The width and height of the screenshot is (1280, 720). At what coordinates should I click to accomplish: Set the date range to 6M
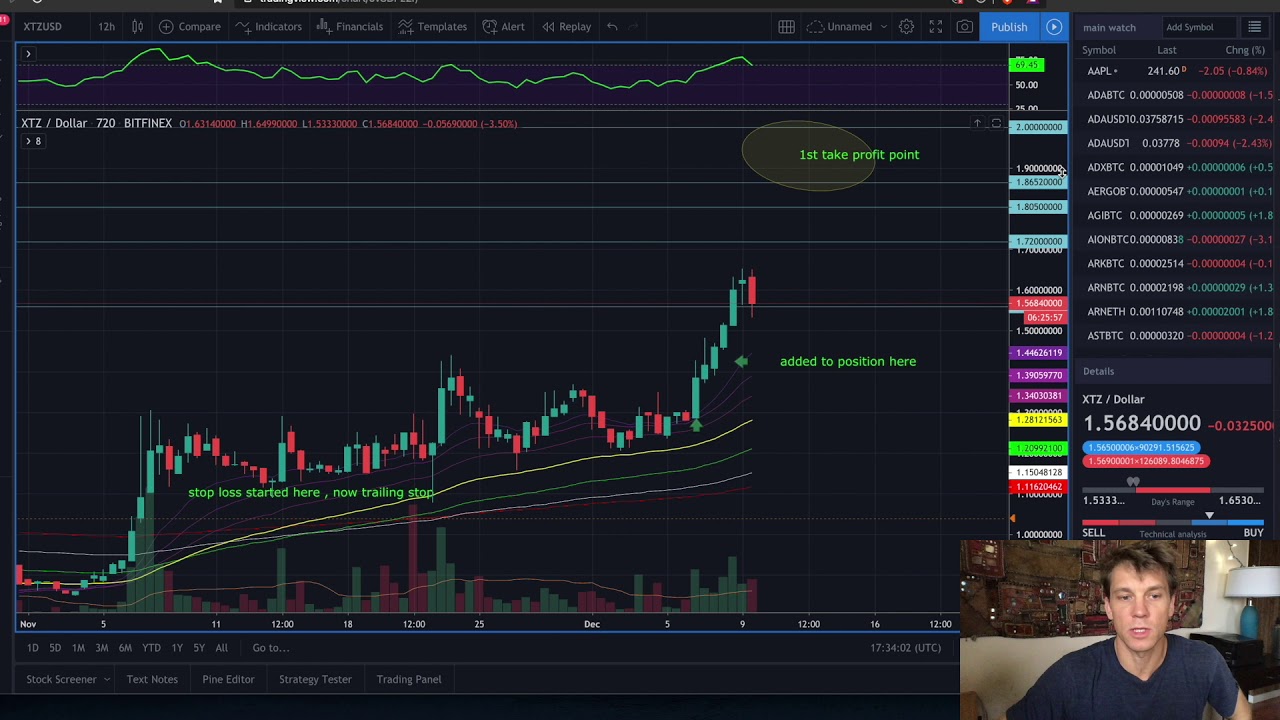[x=125, y=648]
